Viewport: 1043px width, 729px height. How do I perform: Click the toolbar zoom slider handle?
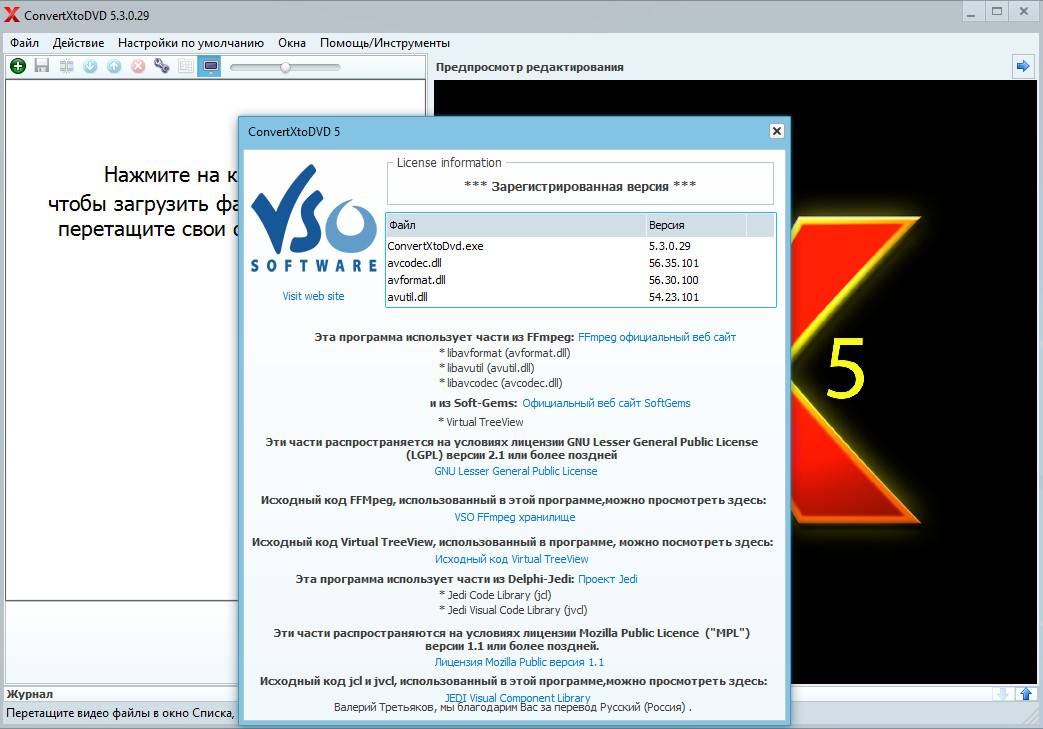[x=285, y=67]
